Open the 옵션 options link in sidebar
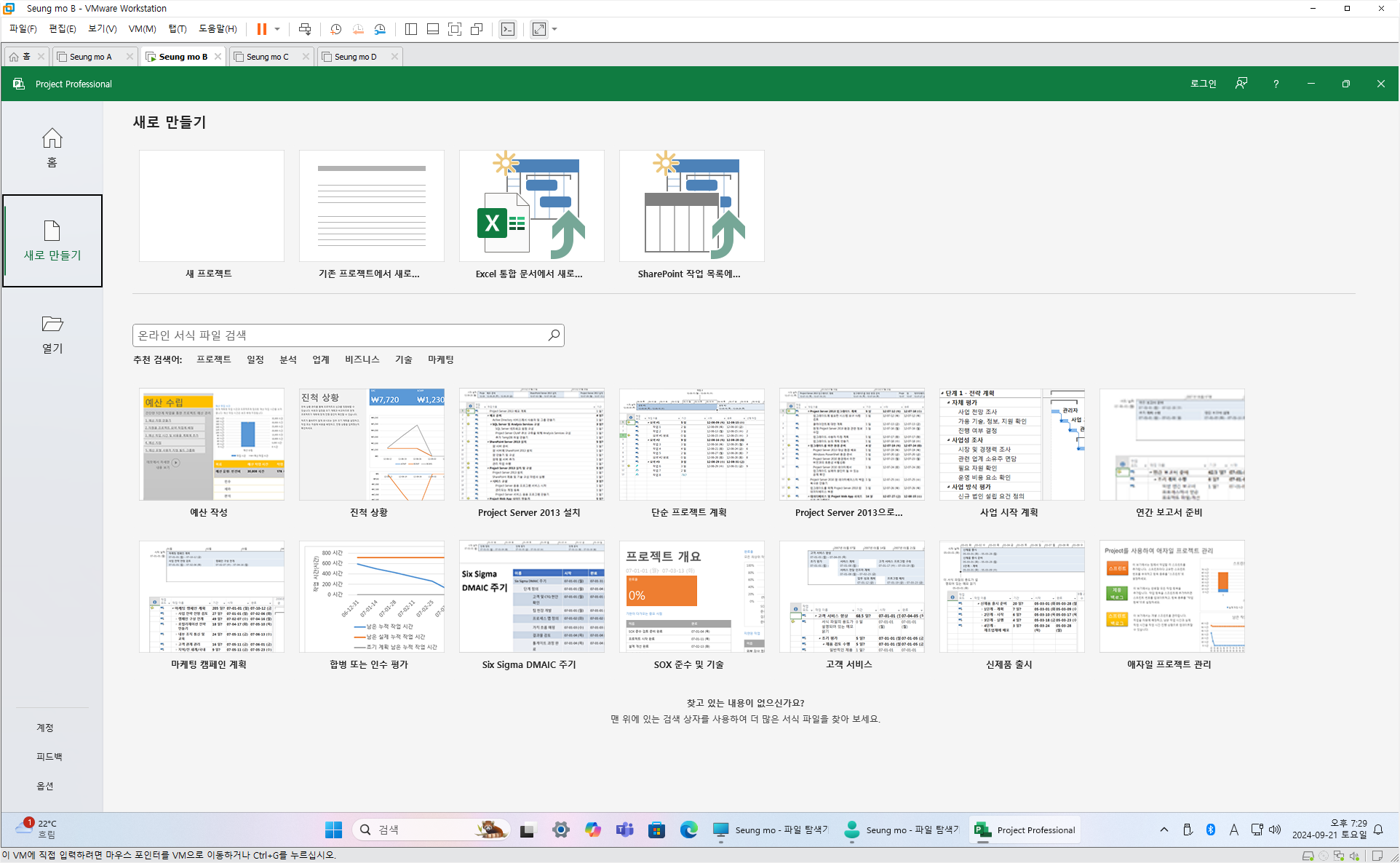 (x=45, y=786)
